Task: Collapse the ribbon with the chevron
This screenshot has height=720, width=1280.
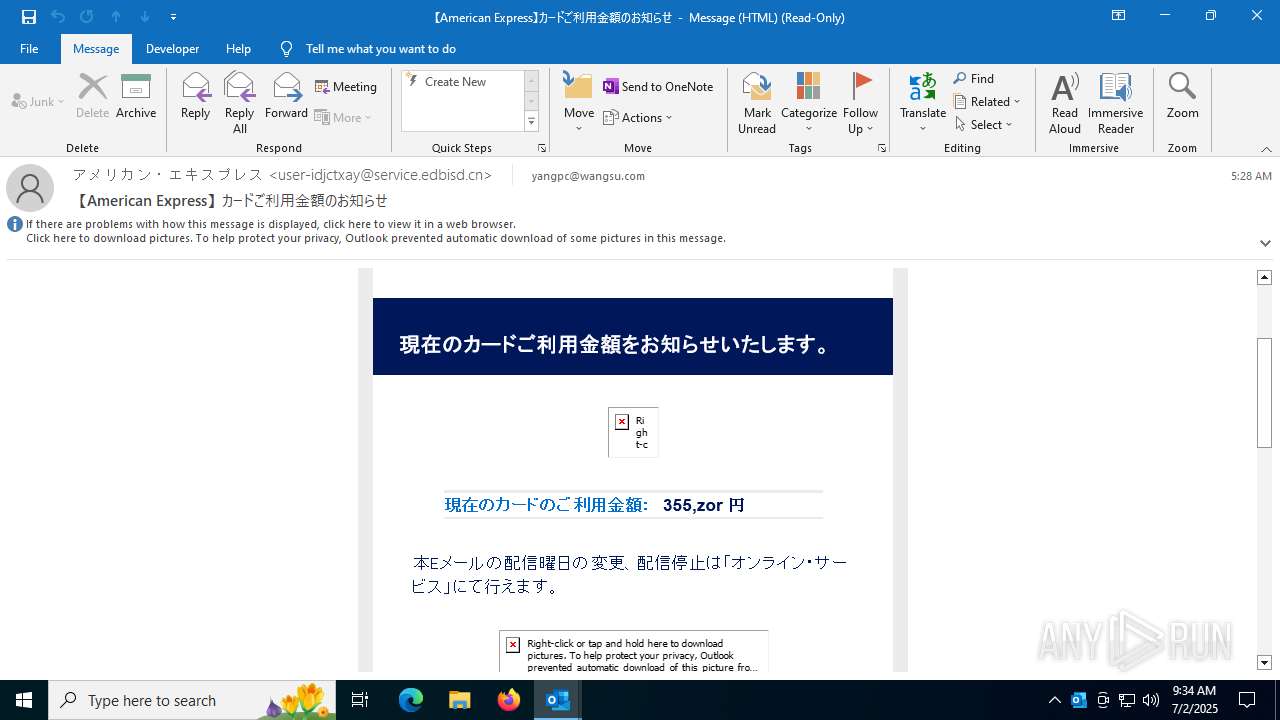Action: [x=1266, y=149]
